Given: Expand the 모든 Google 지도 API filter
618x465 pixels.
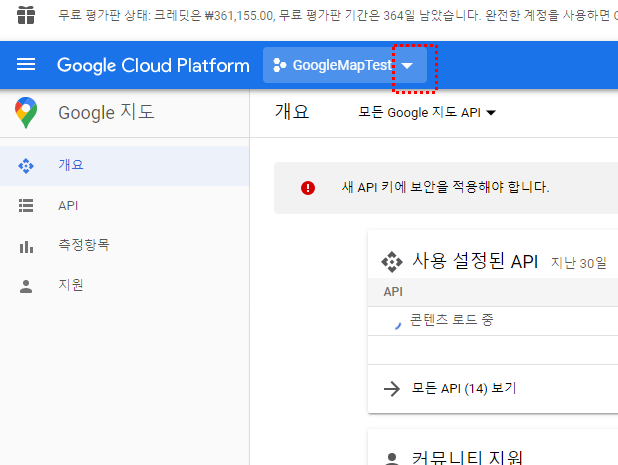Looking at the screenshot, I should pyautogui.click(x=427, y=113).
